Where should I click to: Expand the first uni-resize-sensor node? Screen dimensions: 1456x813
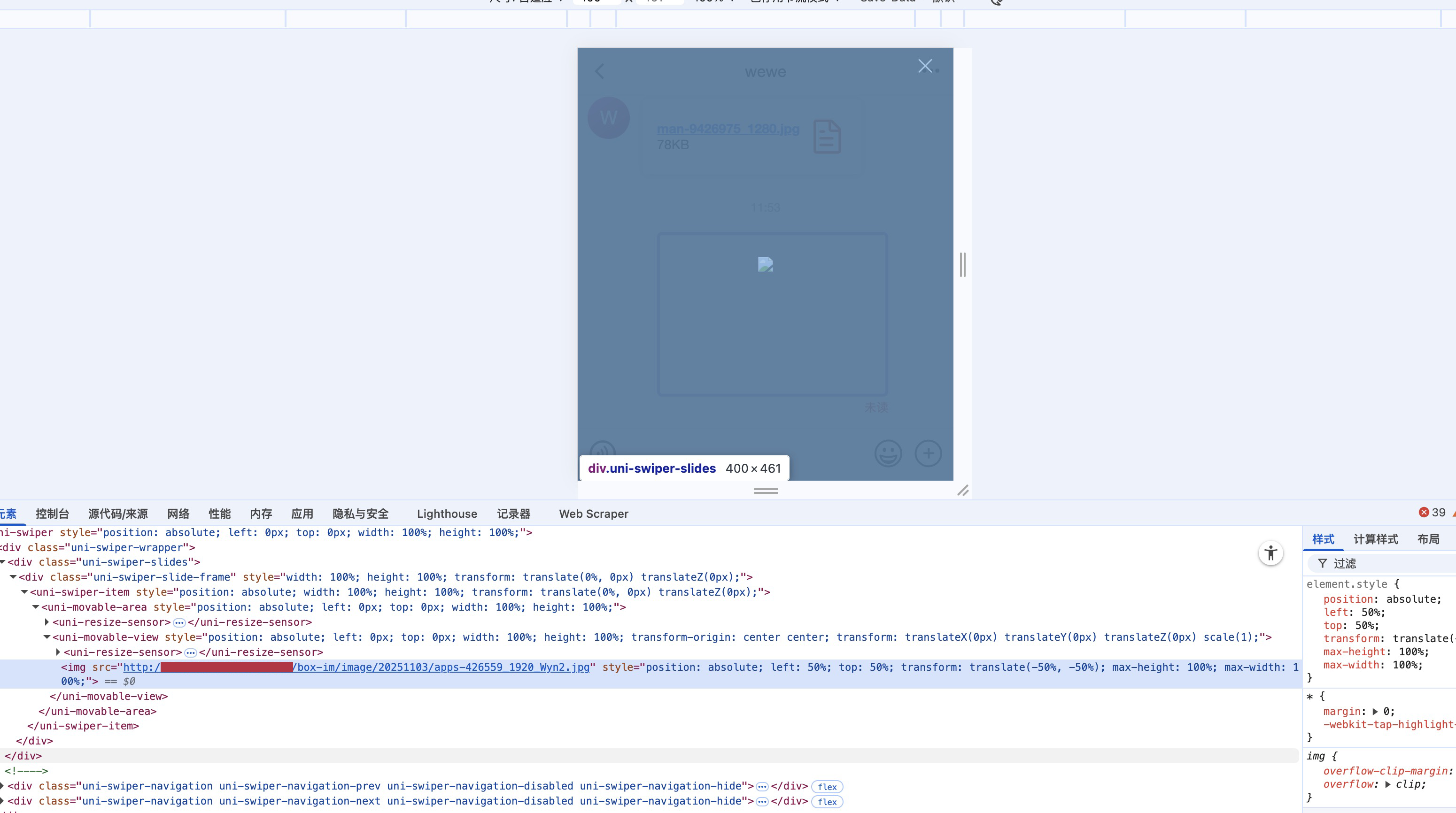pyautogui.click(x=47, y=622)
